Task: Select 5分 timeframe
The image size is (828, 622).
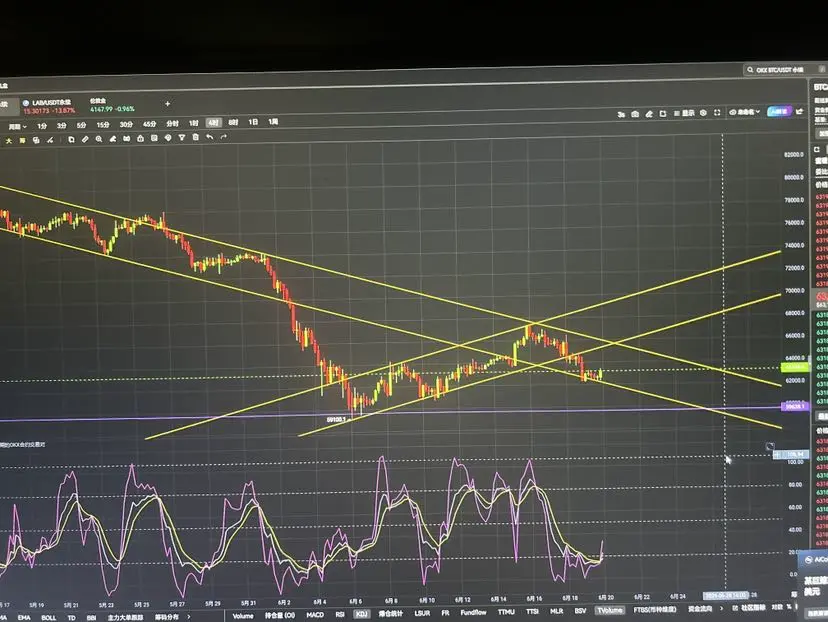Action: point(81,126)
